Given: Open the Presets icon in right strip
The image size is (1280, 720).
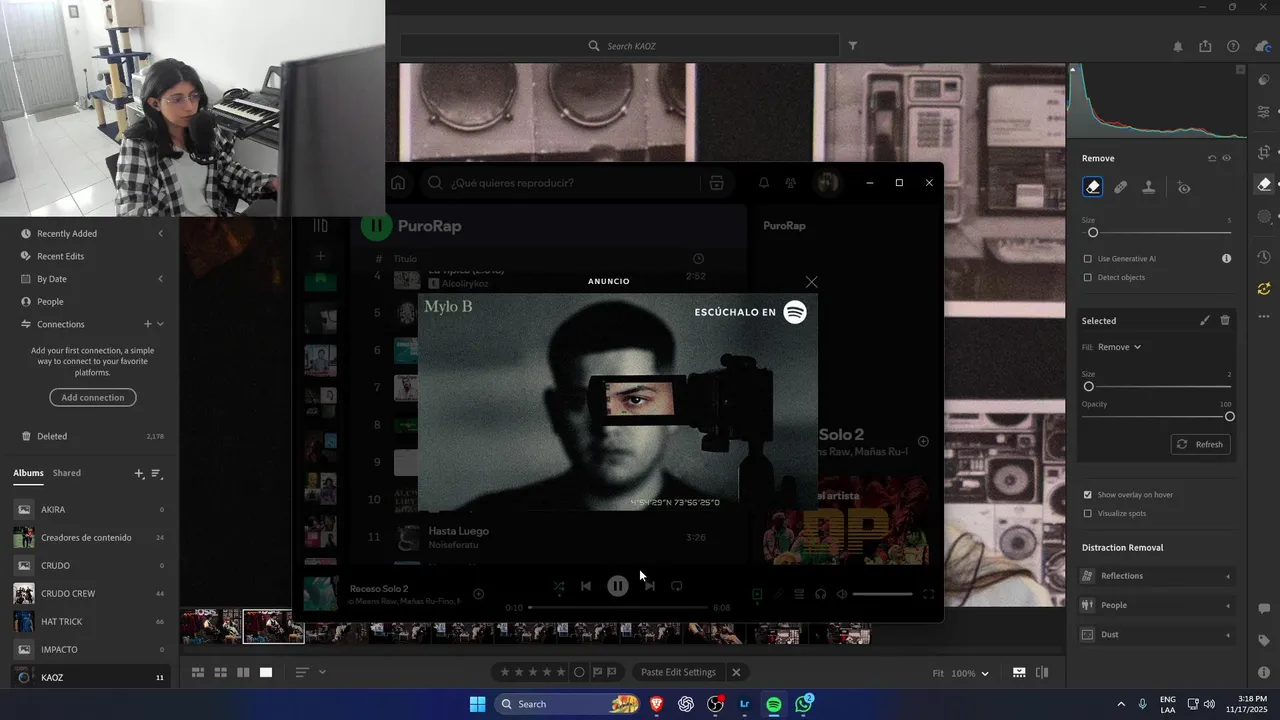Looking at the screenshot, I should pos(1264,79).
